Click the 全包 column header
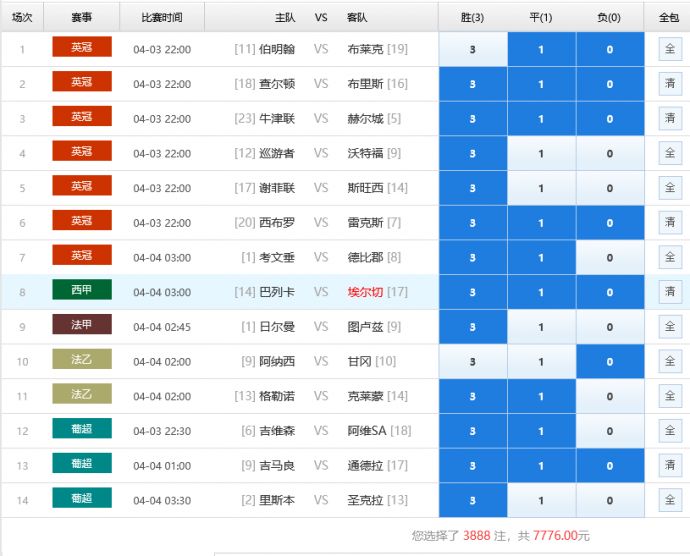The height and width of the screenshot is (556, 690). tap(669, 17)
